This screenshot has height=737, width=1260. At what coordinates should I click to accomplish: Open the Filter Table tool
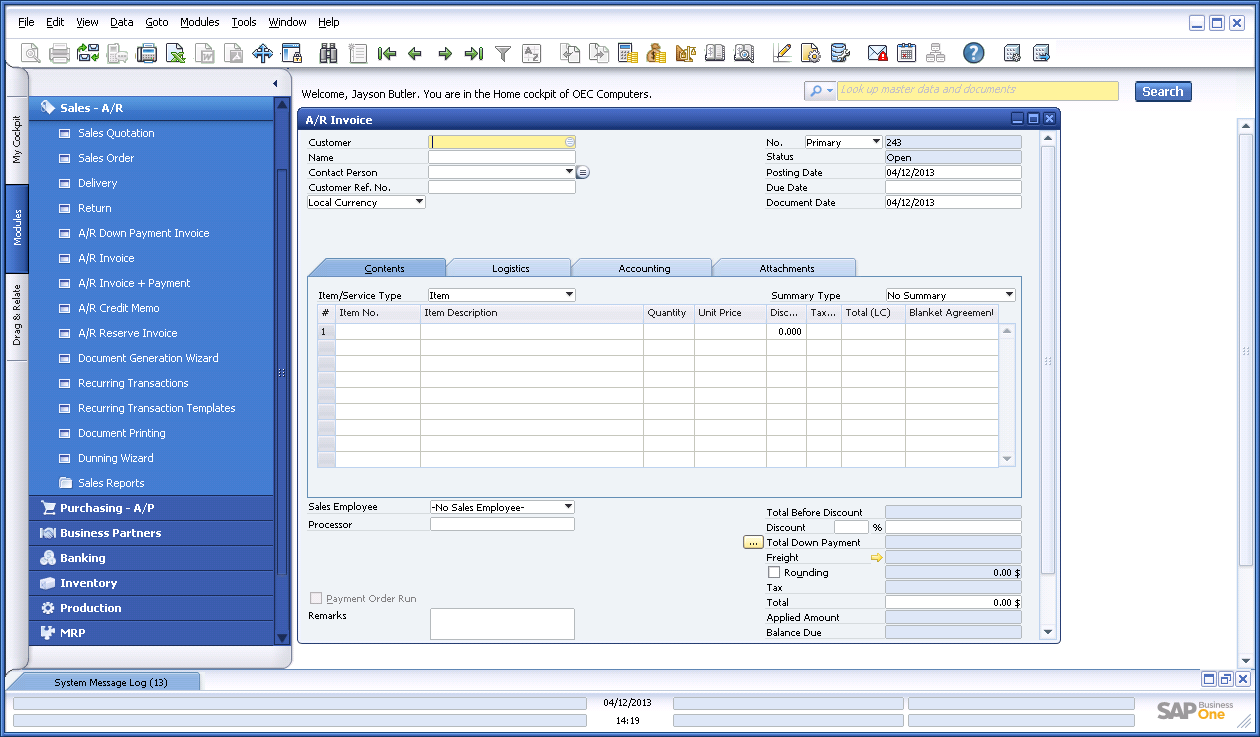503,53
